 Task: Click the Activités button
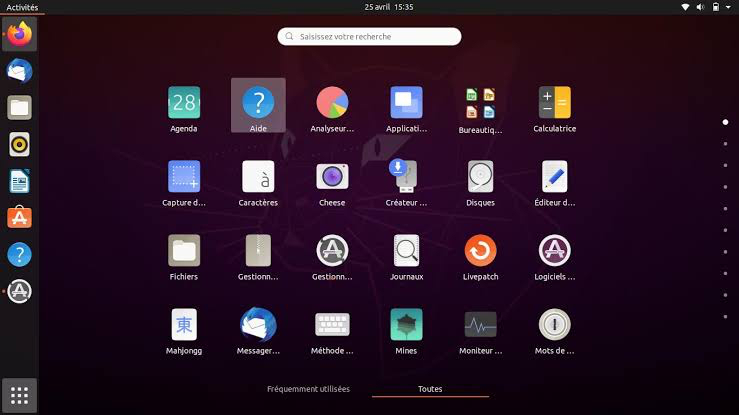(22, 7)
